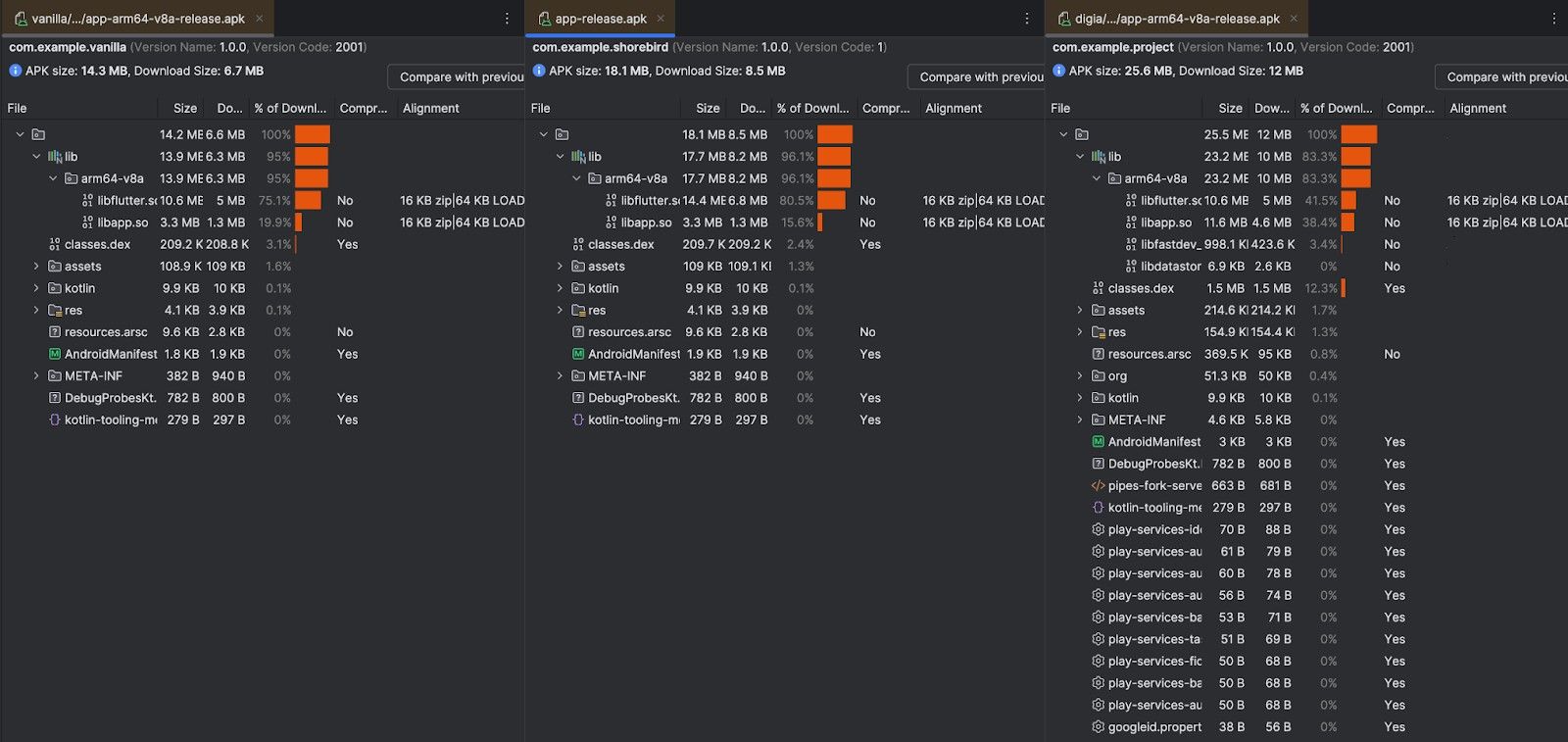Select classes.dex icon in vanilla pane
Viewport: 1568px width, 742px height.
[x=55, y=245]
